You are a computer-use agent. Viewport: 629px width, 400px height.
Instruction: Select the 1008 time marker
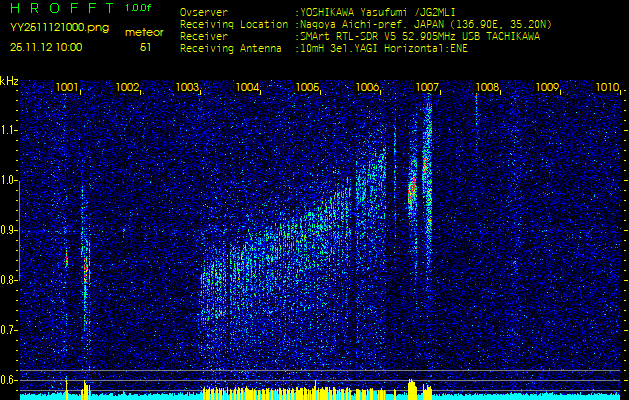click(487, 87)
